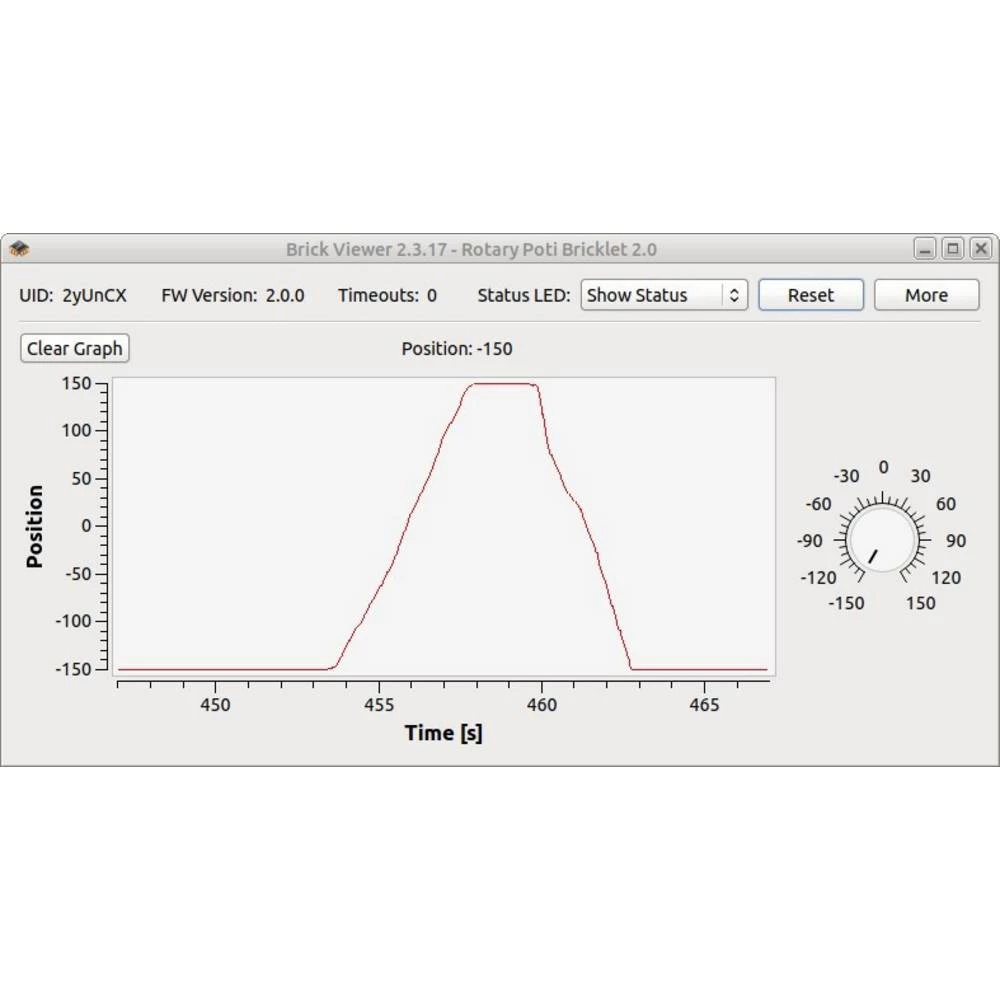Click the -150 mark on the rotary dial
The image size is (1000, 1000).
pos(846,603)
